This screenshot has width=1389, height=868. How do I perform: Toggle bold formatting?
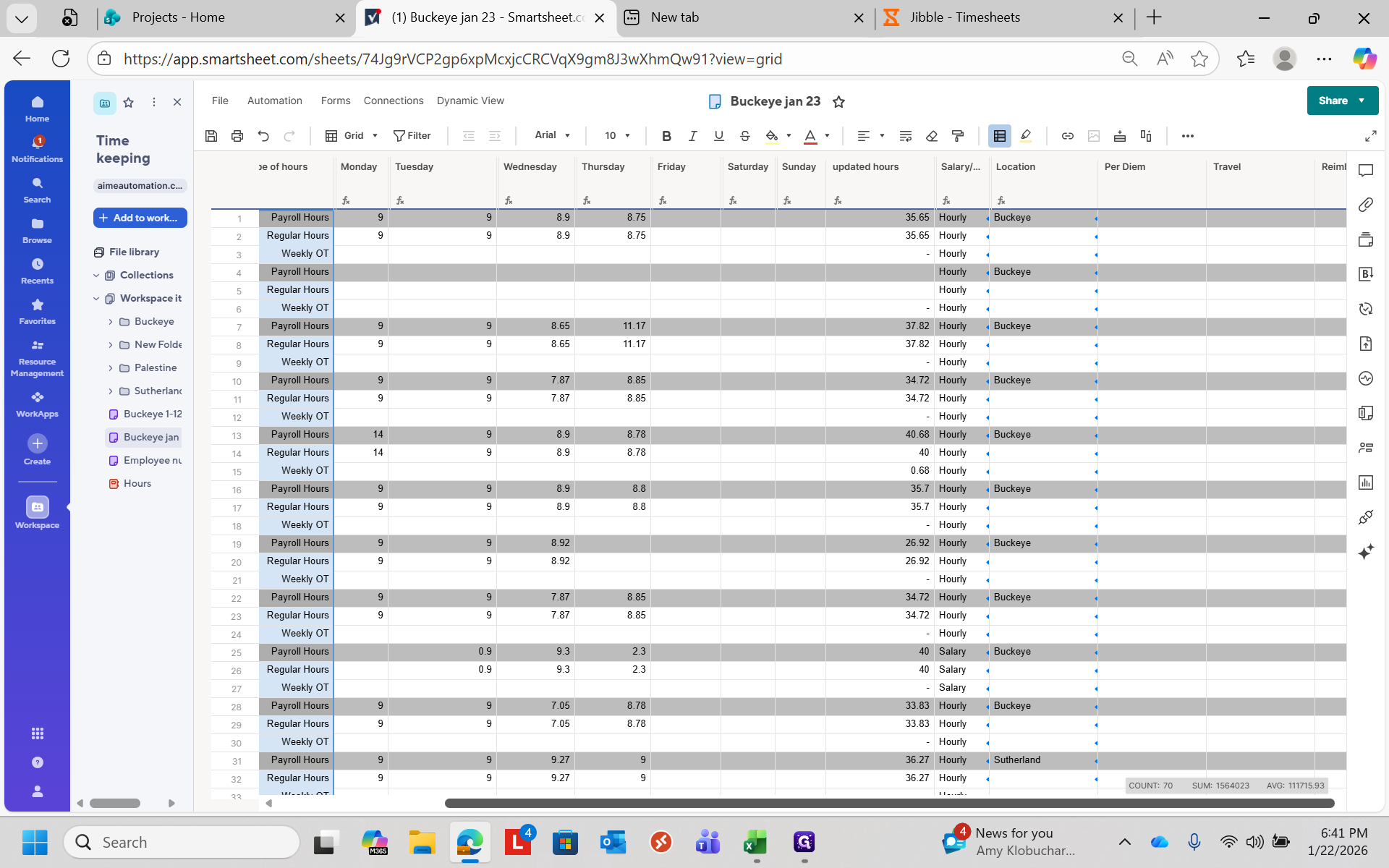pos(666,136)
